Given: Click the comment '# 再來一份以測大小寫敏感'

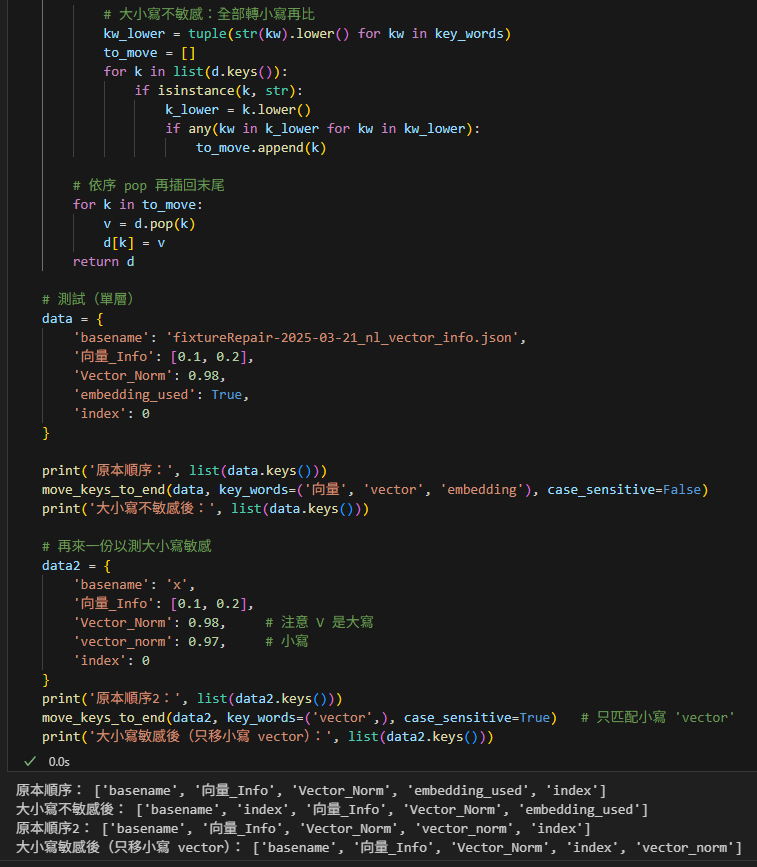Looking at the screenshot, I should (x=127, y=547).
